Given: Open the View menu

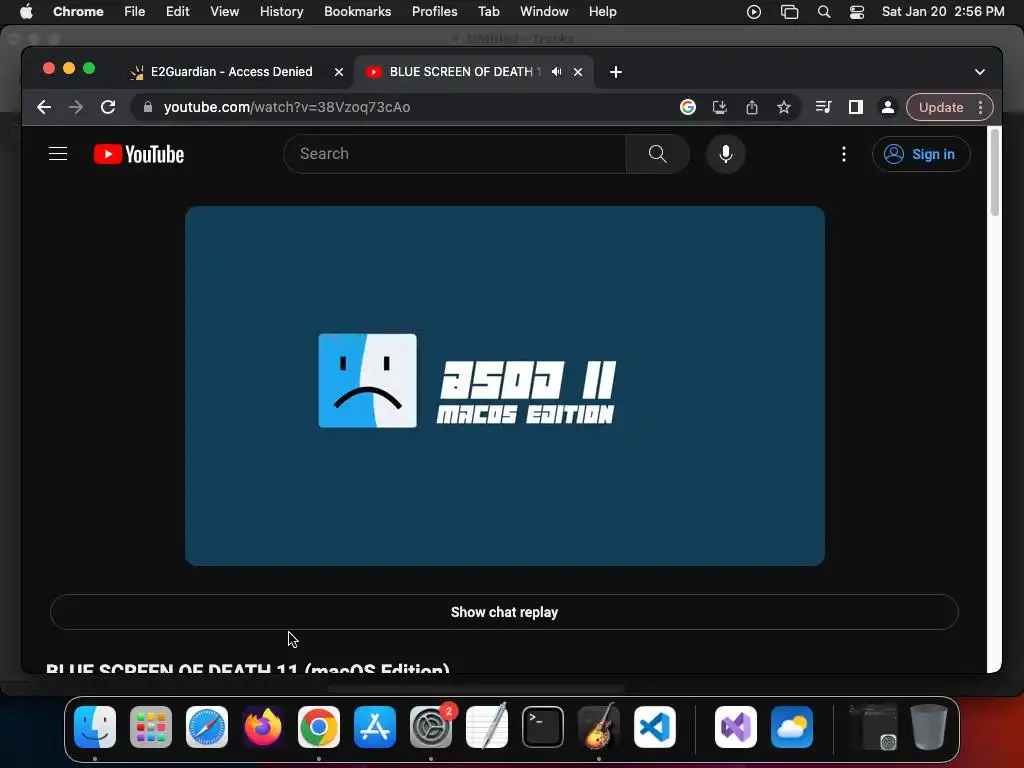Looking at the screenshot, I should (225, 12).
